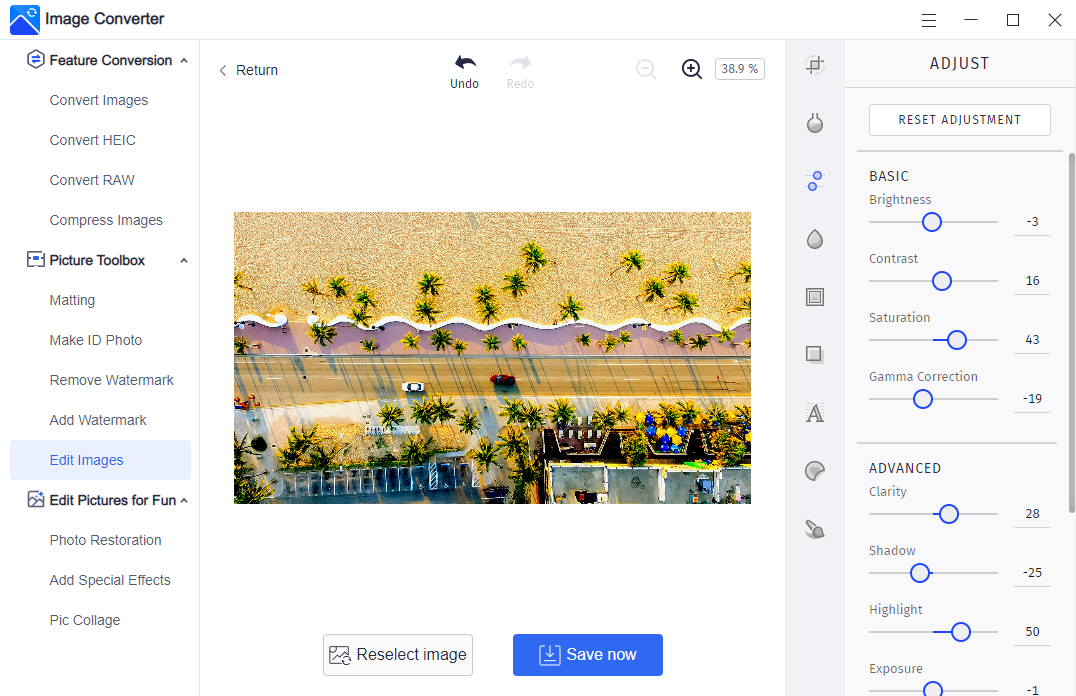
Task: Click the Gamma Correction slider handle
Action: coord(923,399)
